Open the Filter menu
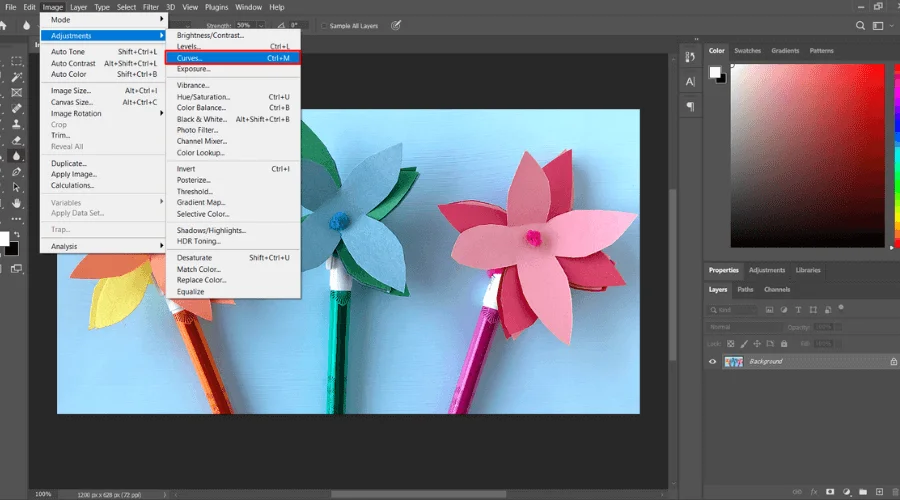 coord(150,7)
